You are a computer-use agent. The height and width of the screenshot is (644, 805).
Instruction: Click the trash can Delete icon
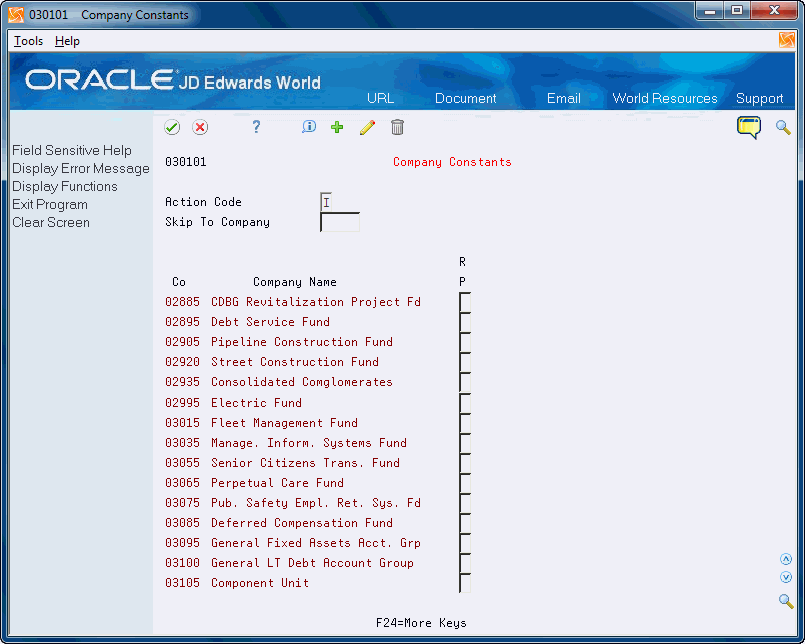[x=397, y=127]
